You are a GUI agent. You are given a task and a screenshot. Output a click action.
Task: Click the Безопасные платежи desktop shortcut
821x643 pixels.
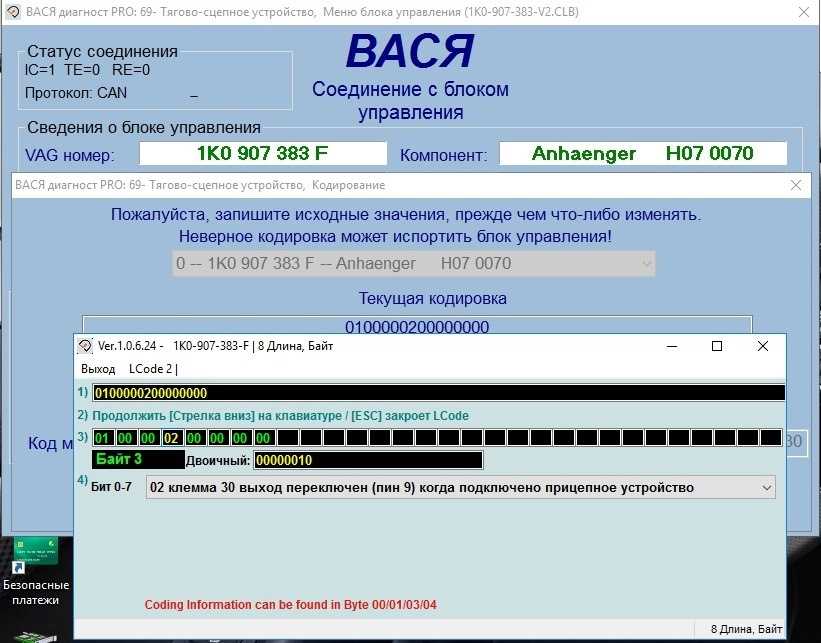click(36, 570)
